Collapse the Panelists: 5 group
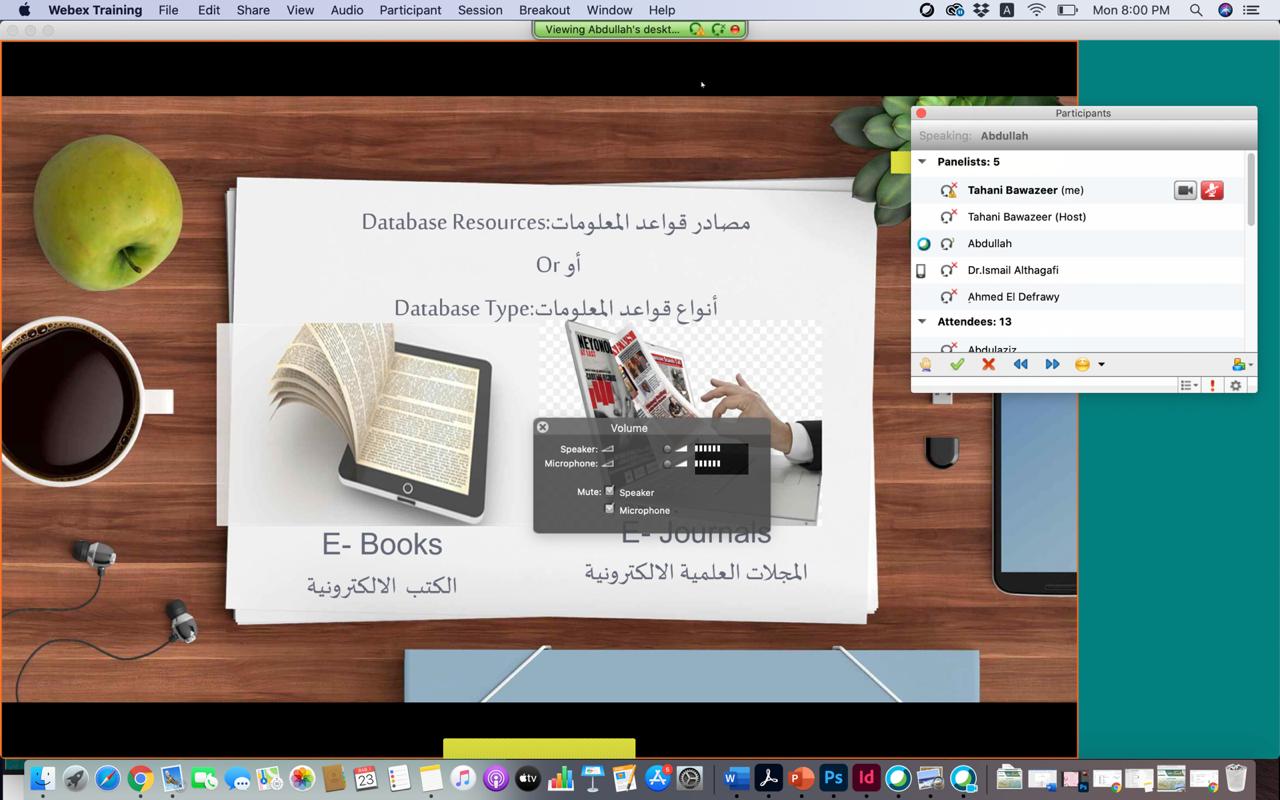 (922, 162)
